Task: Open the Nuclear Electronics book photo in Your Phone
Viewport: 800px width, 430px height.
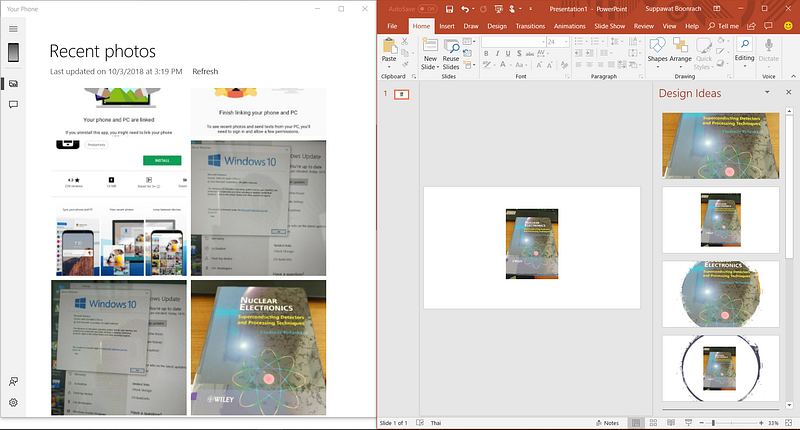Action: pyautogui.click(x=258, y=347)
